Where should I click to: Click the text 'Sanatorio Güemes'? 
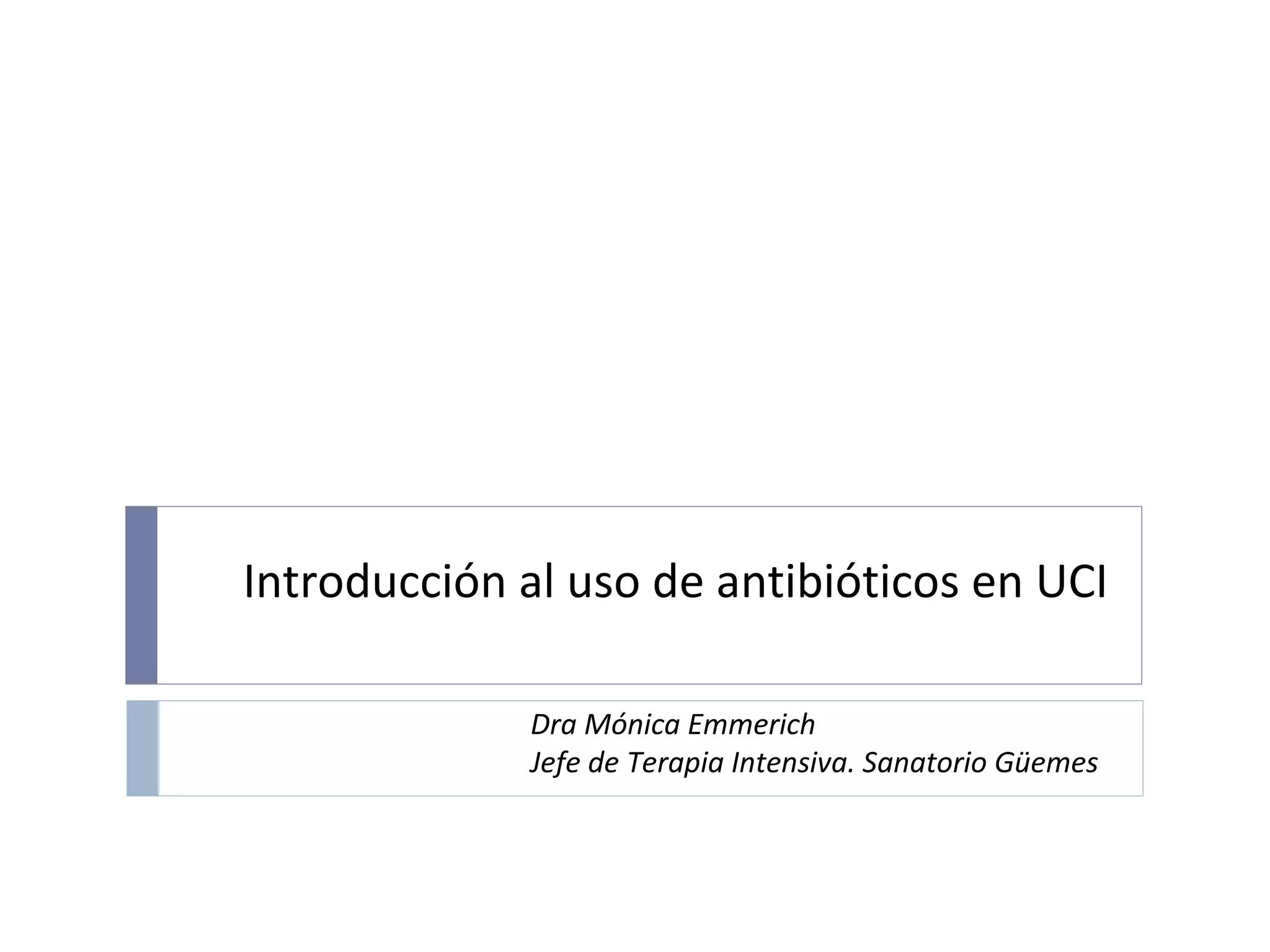point(980,762)
